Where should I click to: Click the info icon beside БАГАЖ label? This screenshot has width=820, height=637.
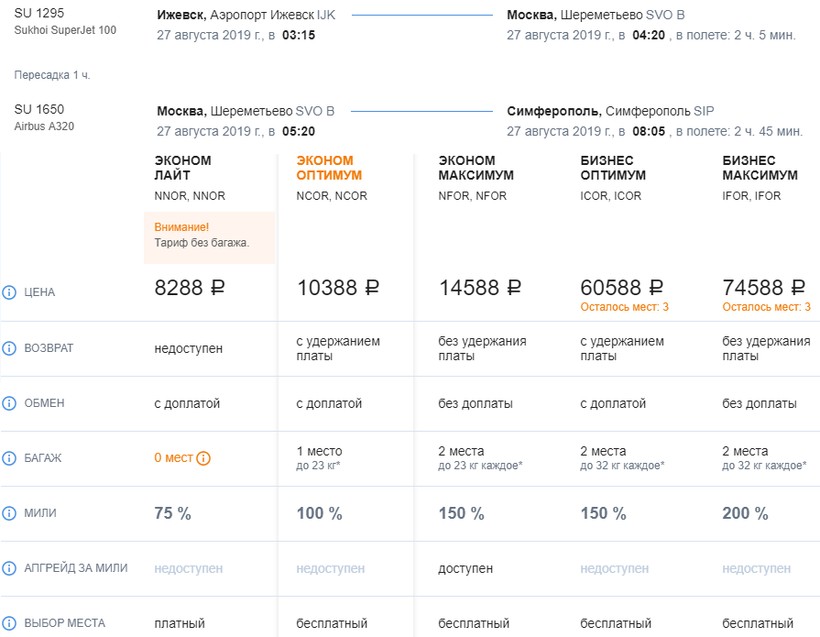[10, 458]
